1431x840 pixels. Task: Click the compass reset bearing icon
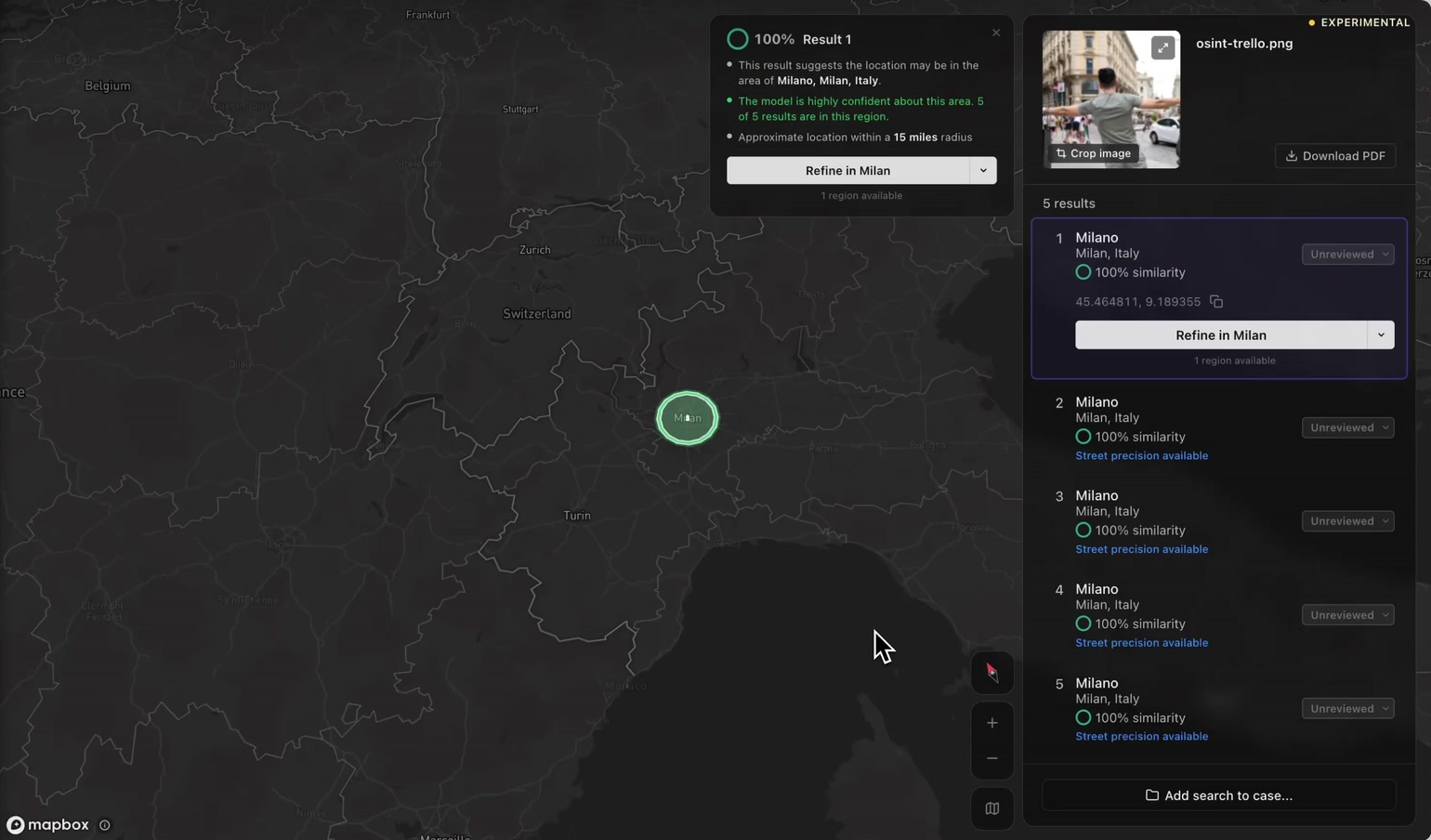[992, 673]
